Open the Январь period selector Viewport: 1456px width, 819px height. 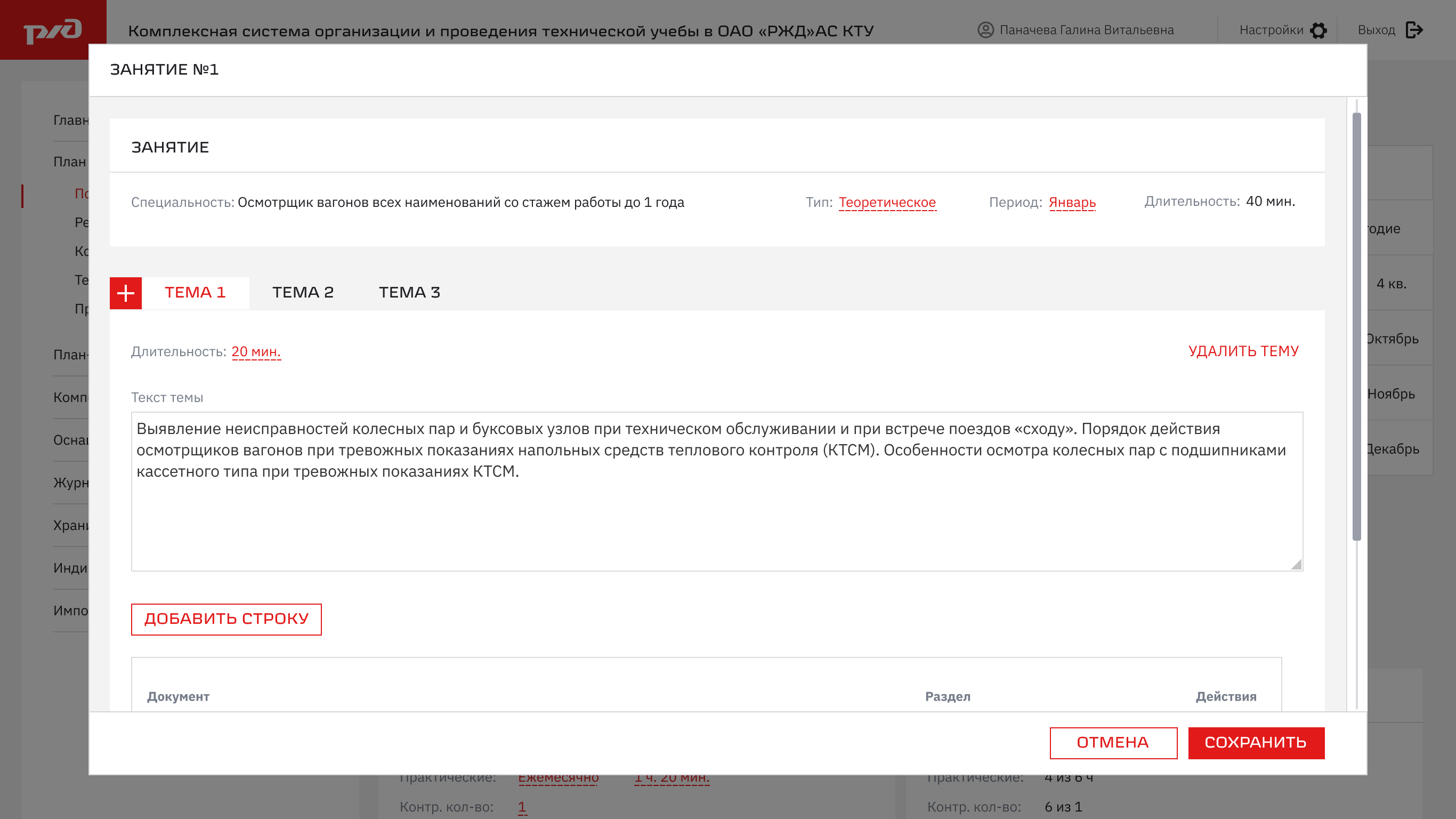point(1072,203)
